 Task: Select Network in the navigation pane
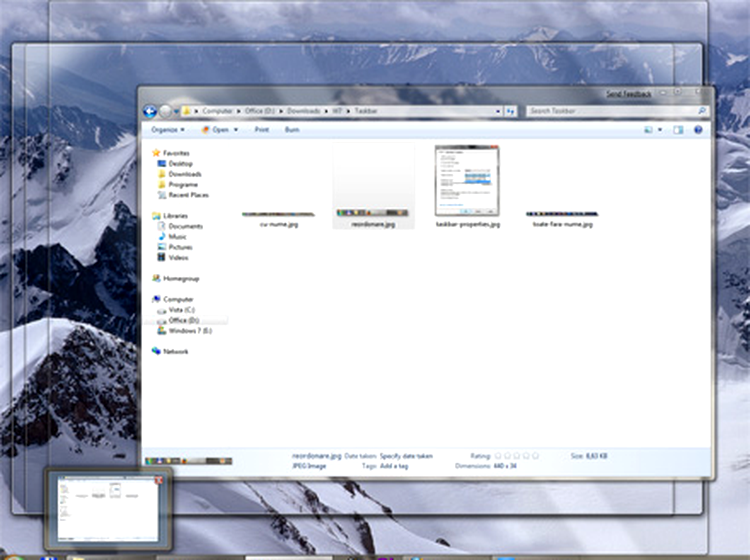(176, 351)
